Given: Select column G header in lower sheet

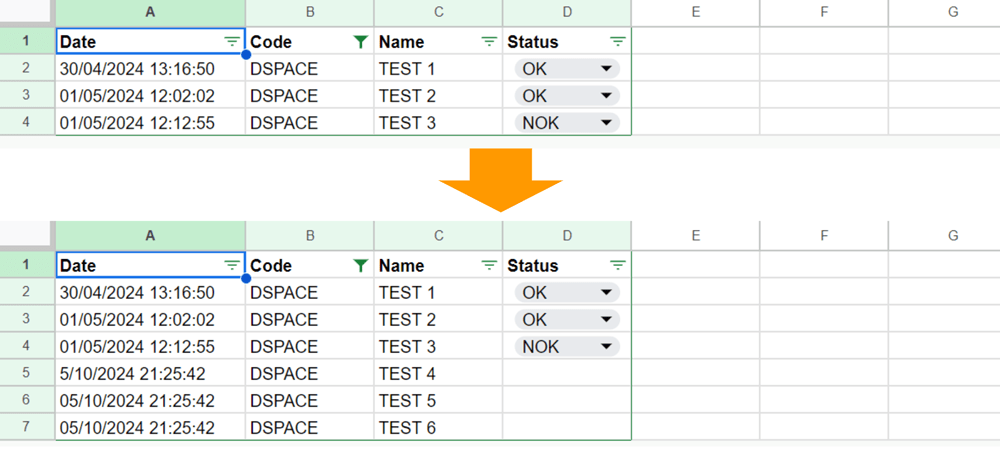Looking at the screenshot, I should pyautogui.click(x=952, y=236).
